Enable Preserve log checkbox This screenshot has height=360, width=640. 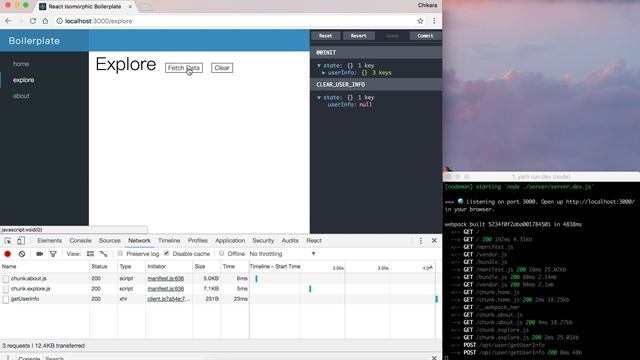pyautogui.click(x=120, y=253)
